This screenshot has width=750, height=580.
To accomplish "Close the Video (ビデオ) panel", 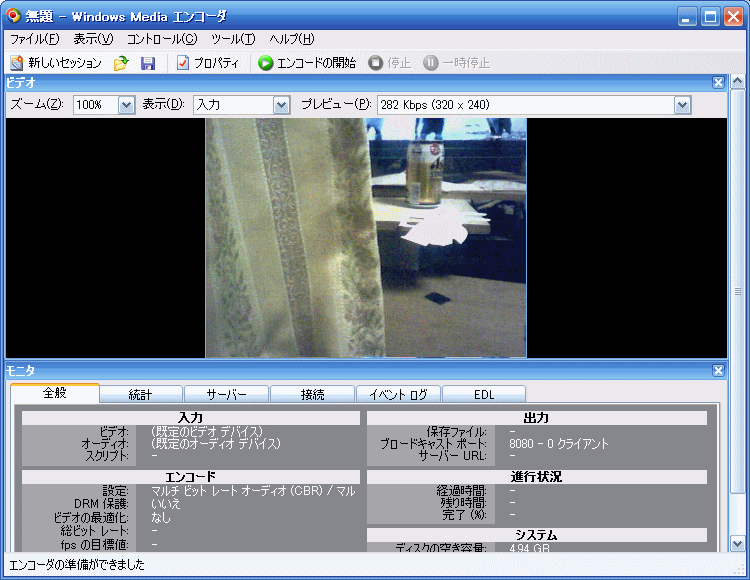I will 718,83.
